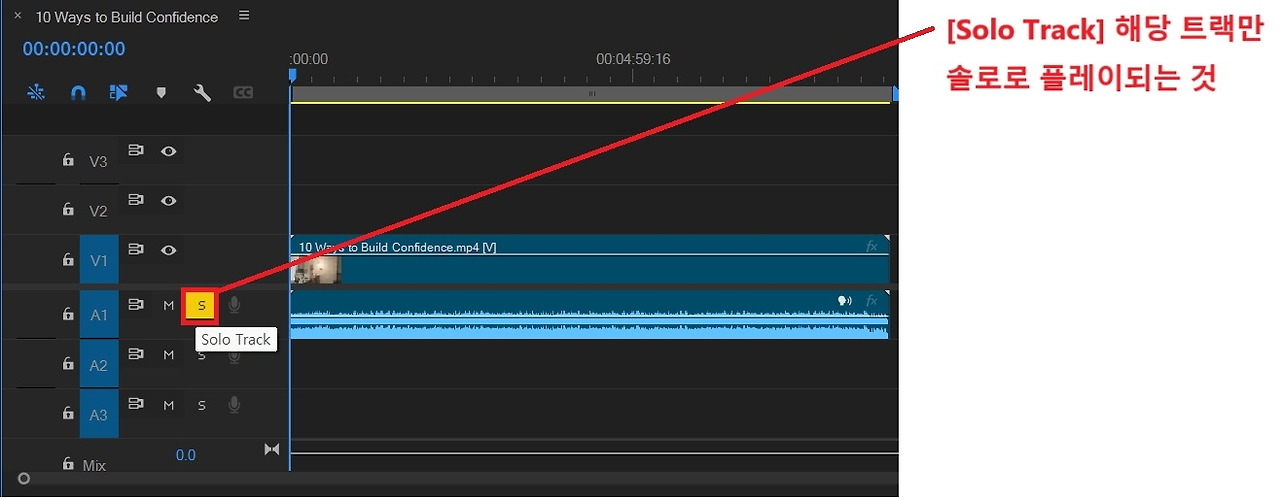Screen dimensions: 1280x499
Task: Toggle lock on track V3
Action: coord(67,160)
